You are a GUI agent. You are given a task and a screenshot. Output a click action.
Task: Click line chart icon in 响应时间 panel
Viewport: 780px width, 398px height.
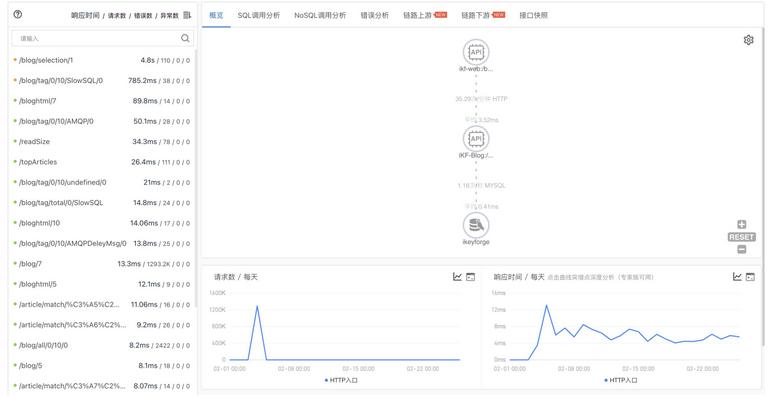737,277
